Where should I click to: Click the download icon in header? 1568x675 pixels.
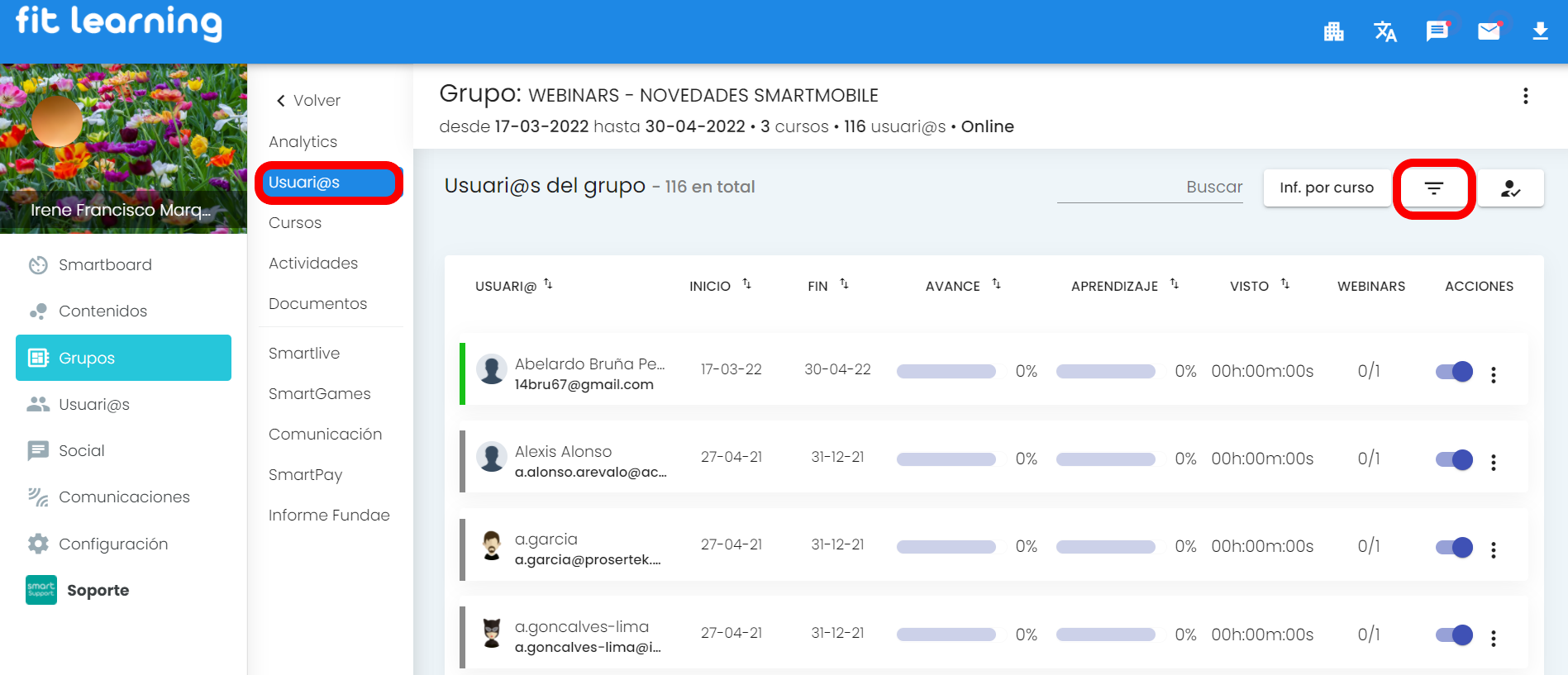pos(1540,31)
